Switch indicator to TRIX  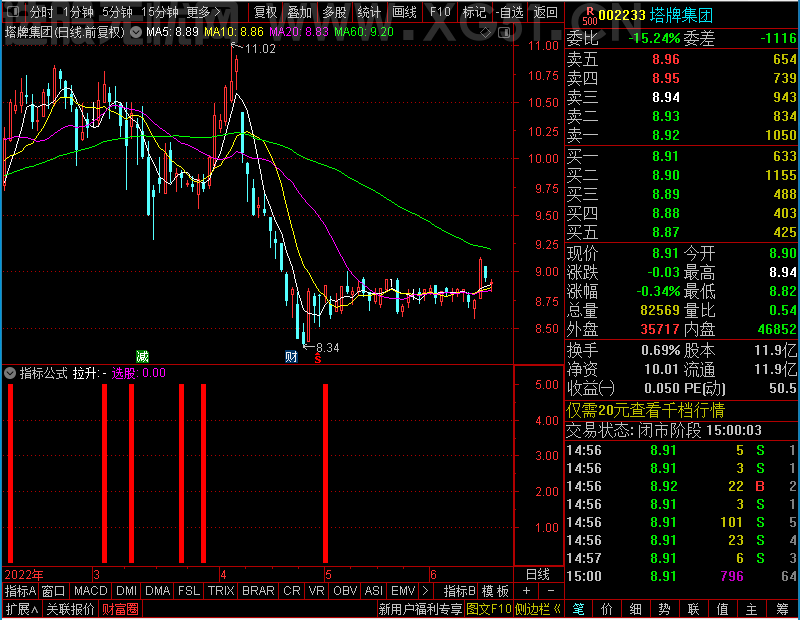pyautogui.click(x=221, y=591)
